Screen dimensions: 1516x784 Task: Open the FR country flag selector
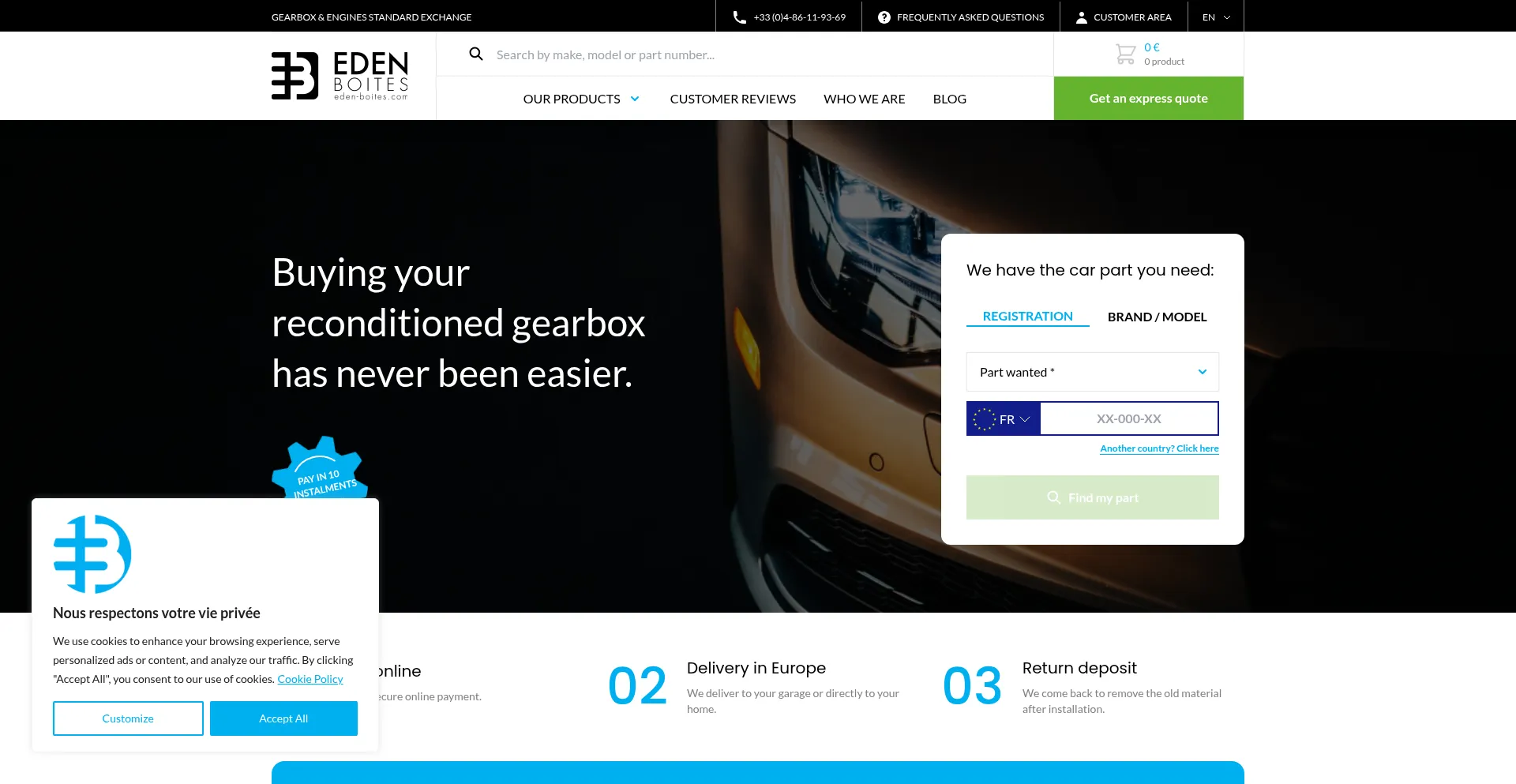click(x=1003, y=418)
